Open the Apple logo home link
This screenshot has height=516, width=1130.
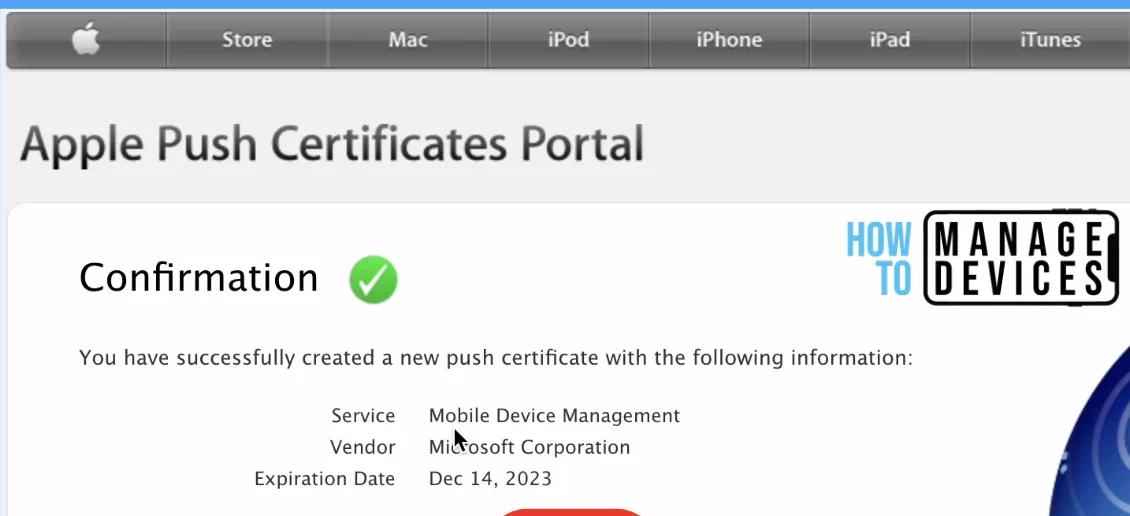pyautogui.click(x=86, y=40)
